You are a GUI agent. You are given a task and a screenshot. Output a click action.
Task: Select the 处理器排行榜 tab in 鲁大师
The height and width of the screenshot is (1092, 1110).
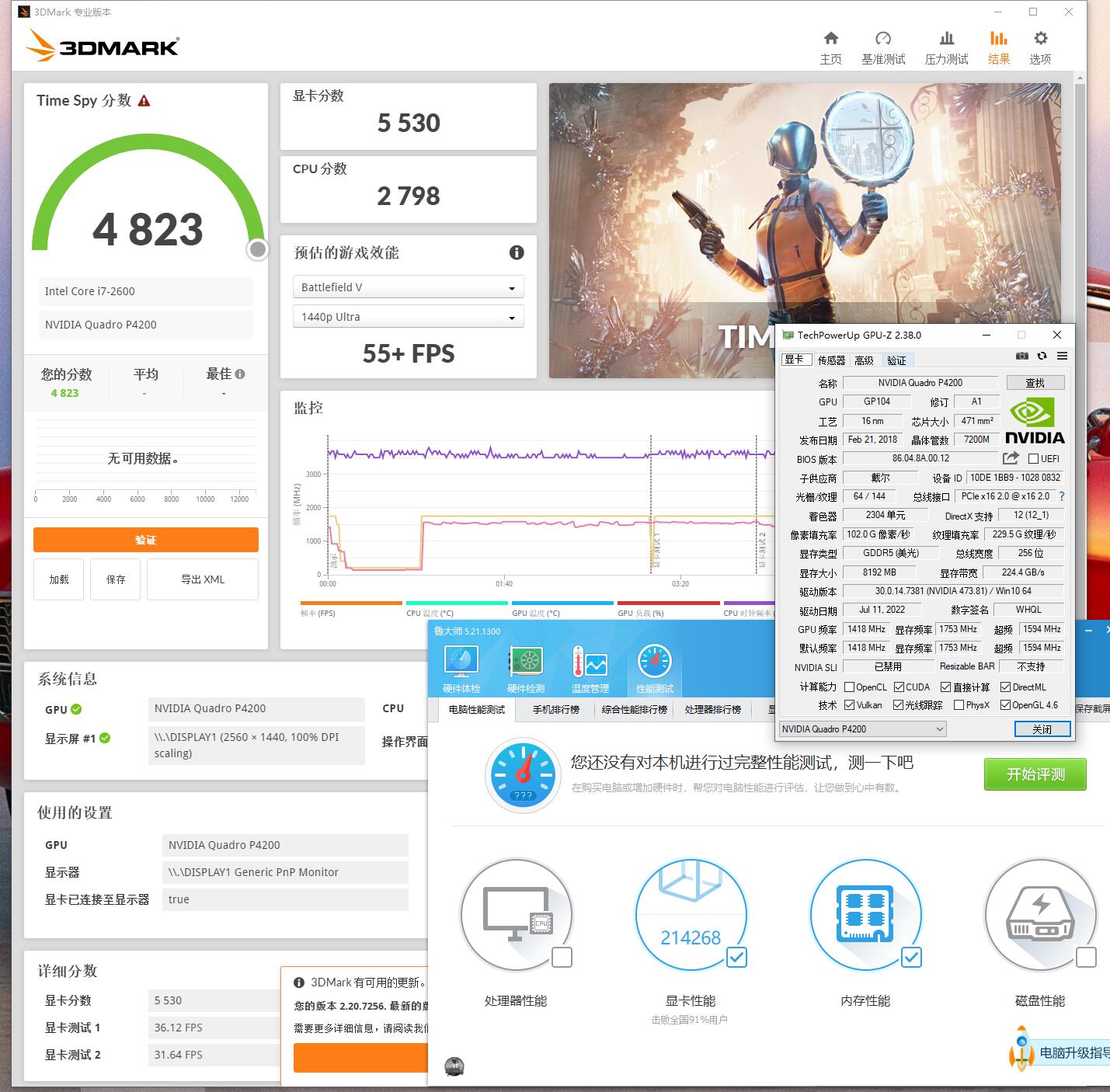tap(713, 710)
